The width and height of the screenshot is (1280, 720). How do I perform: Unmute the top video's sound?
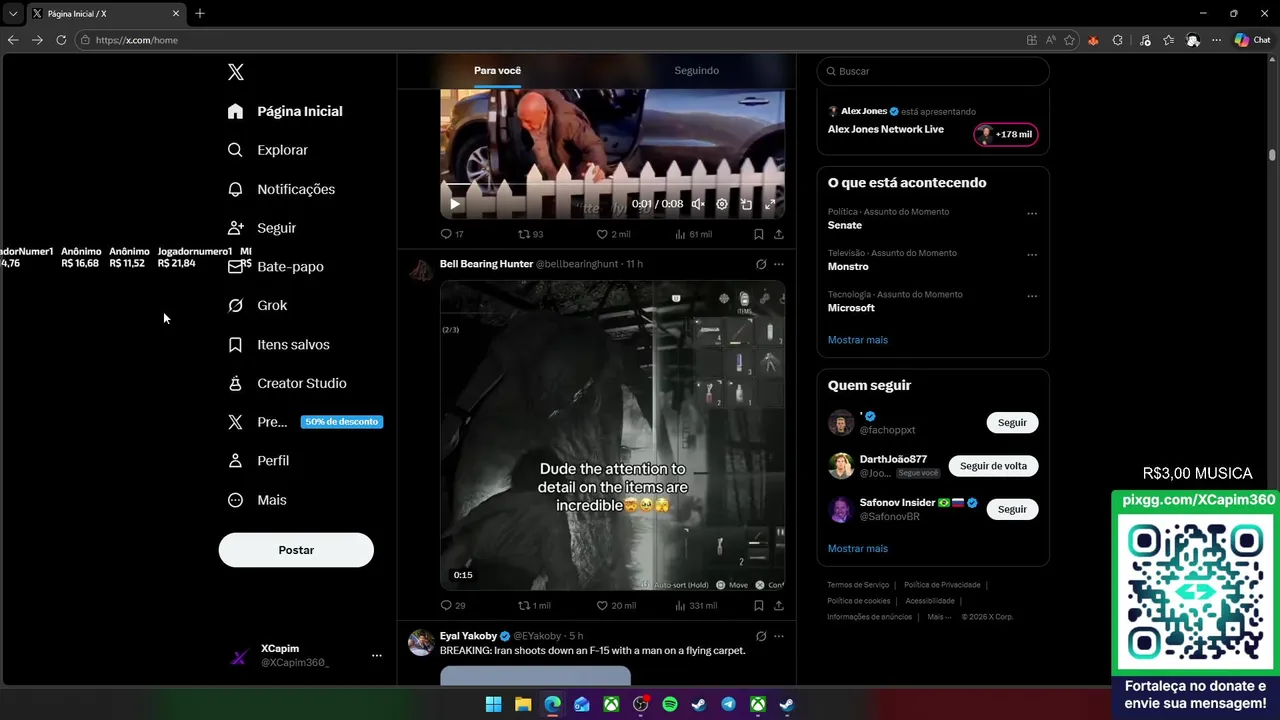click(698, 204)
